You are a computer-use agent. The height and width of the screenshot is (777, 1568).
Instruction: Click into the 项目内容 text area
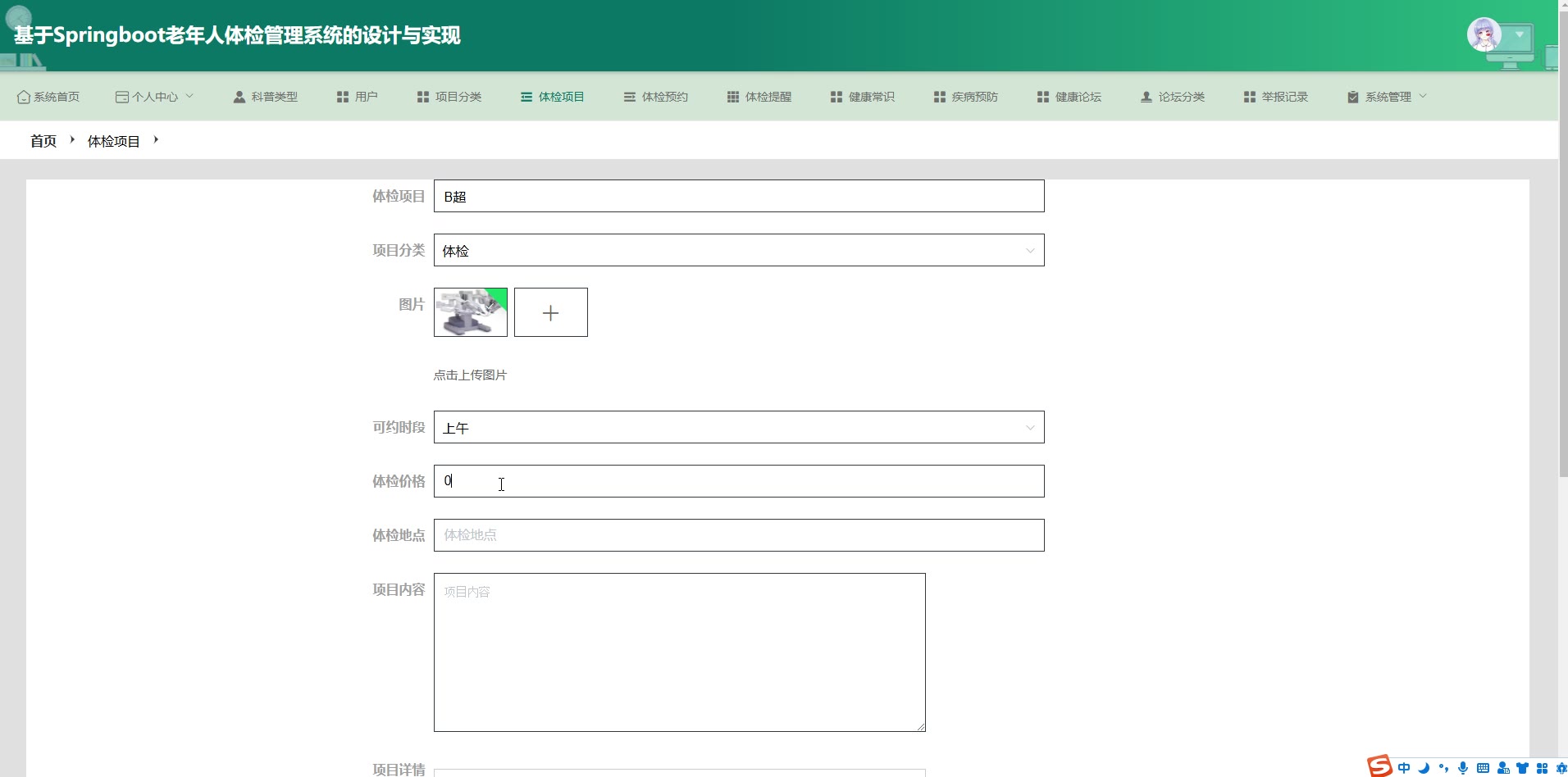[x=680, y=652]
